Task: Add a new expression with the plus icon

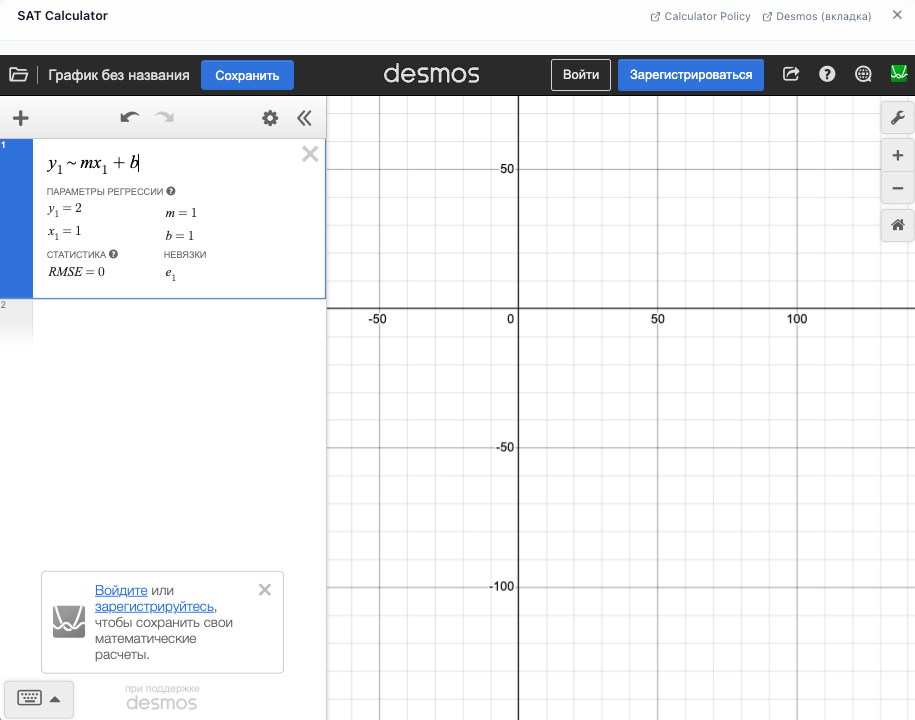Action: (20, 117)
